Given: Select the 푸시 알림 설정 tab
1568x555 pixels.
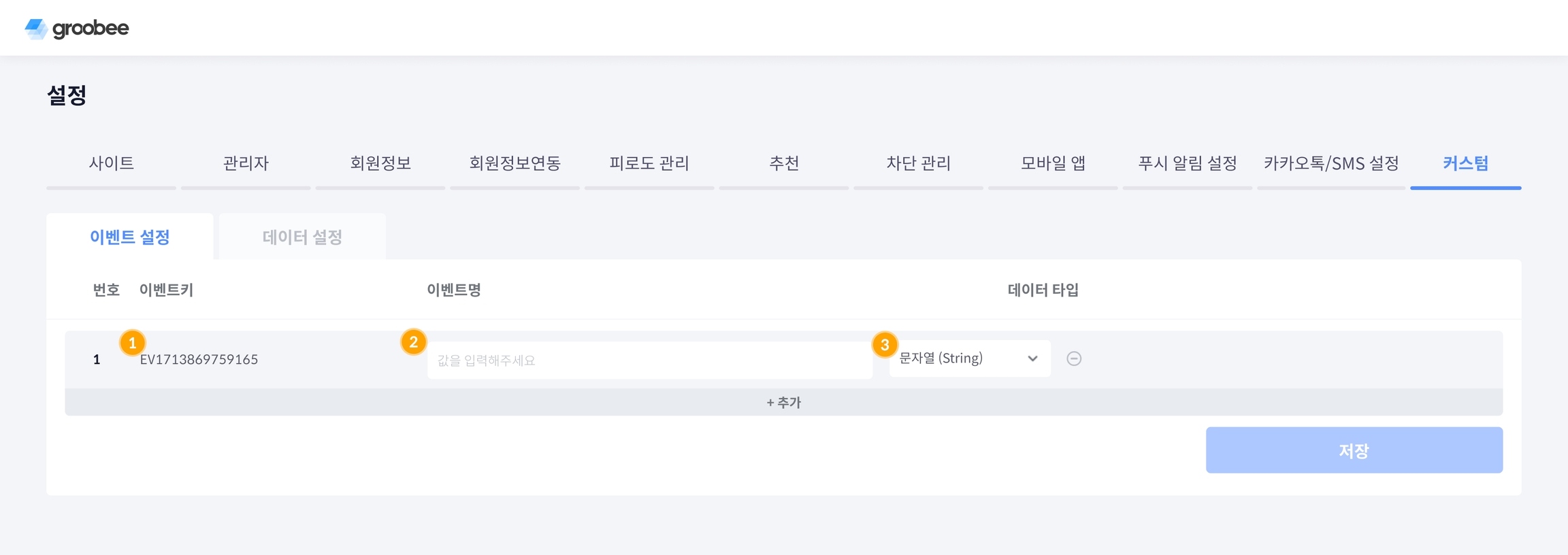Looking at the screenshot, I should 1187,163.
